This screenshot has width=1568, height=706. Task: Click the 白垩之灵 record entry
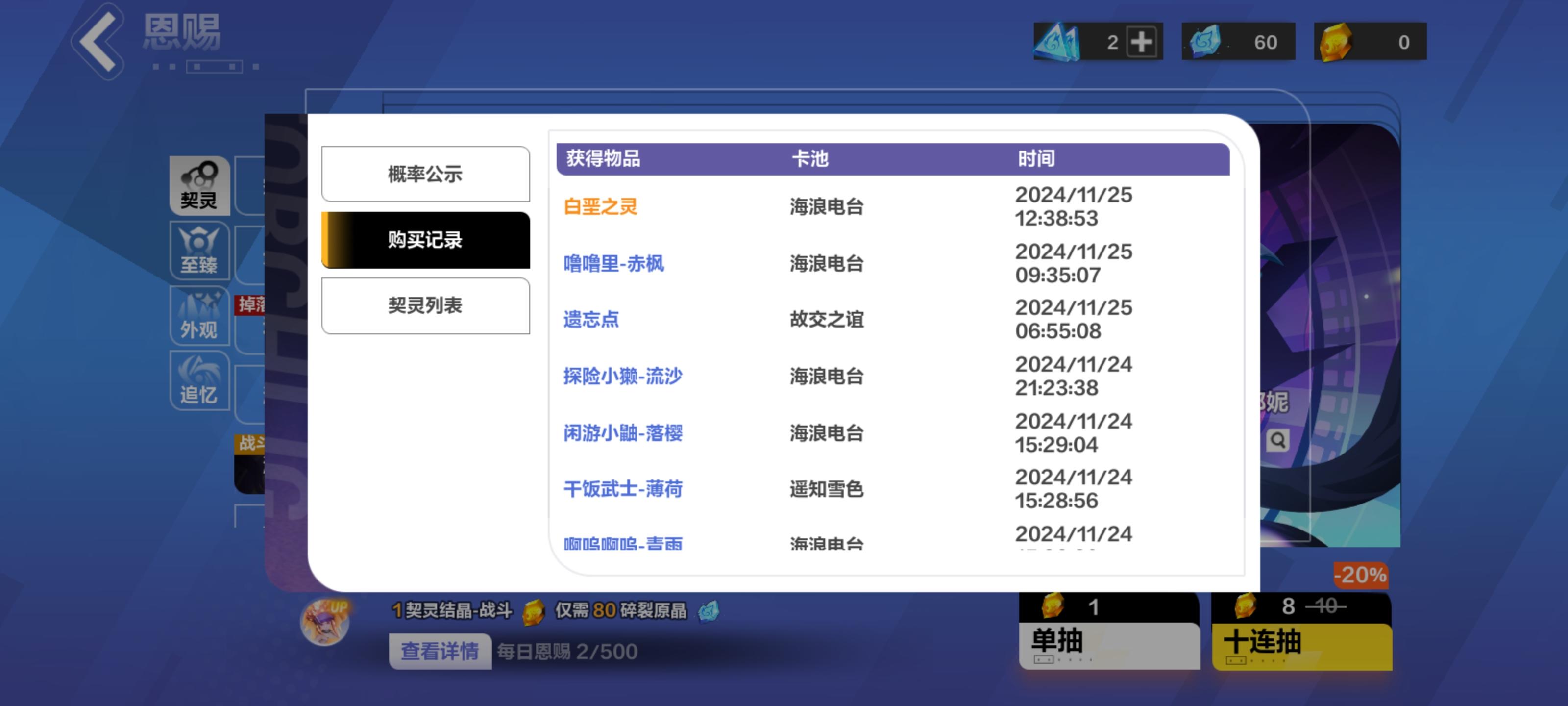pos(600,207)
